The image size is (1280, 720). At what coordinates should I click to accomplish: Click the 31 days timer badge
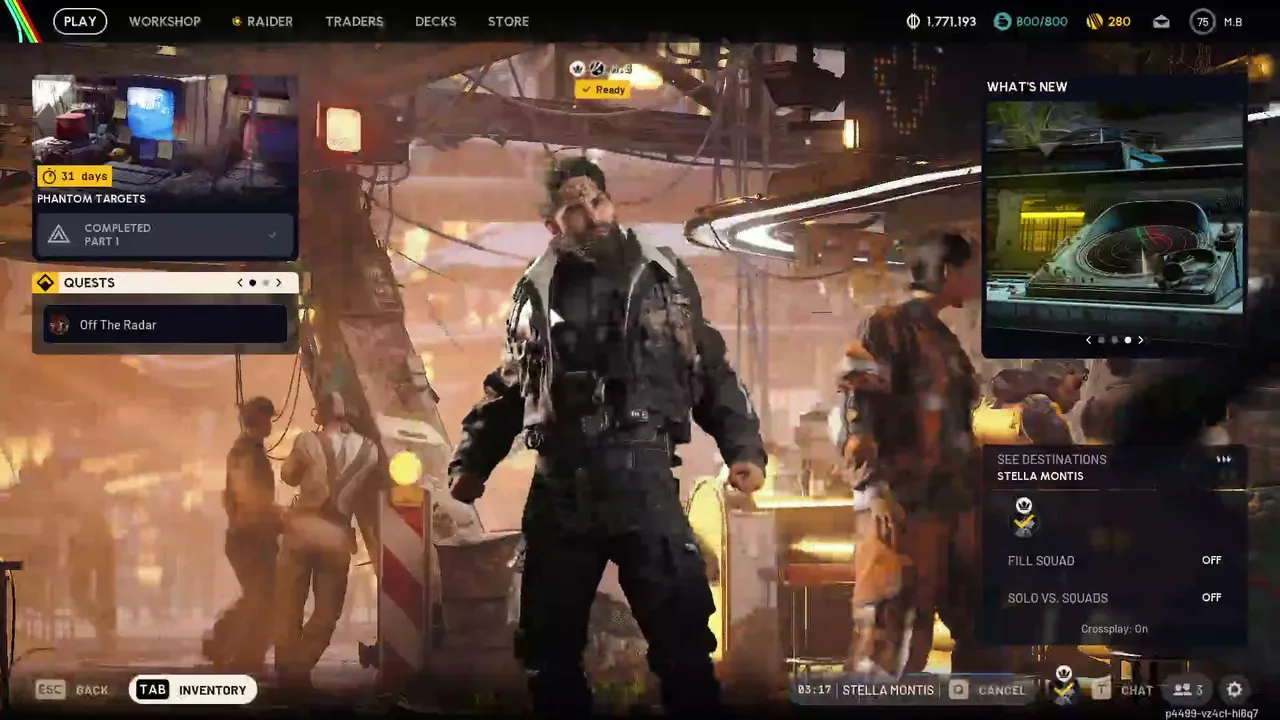(74, 176)
